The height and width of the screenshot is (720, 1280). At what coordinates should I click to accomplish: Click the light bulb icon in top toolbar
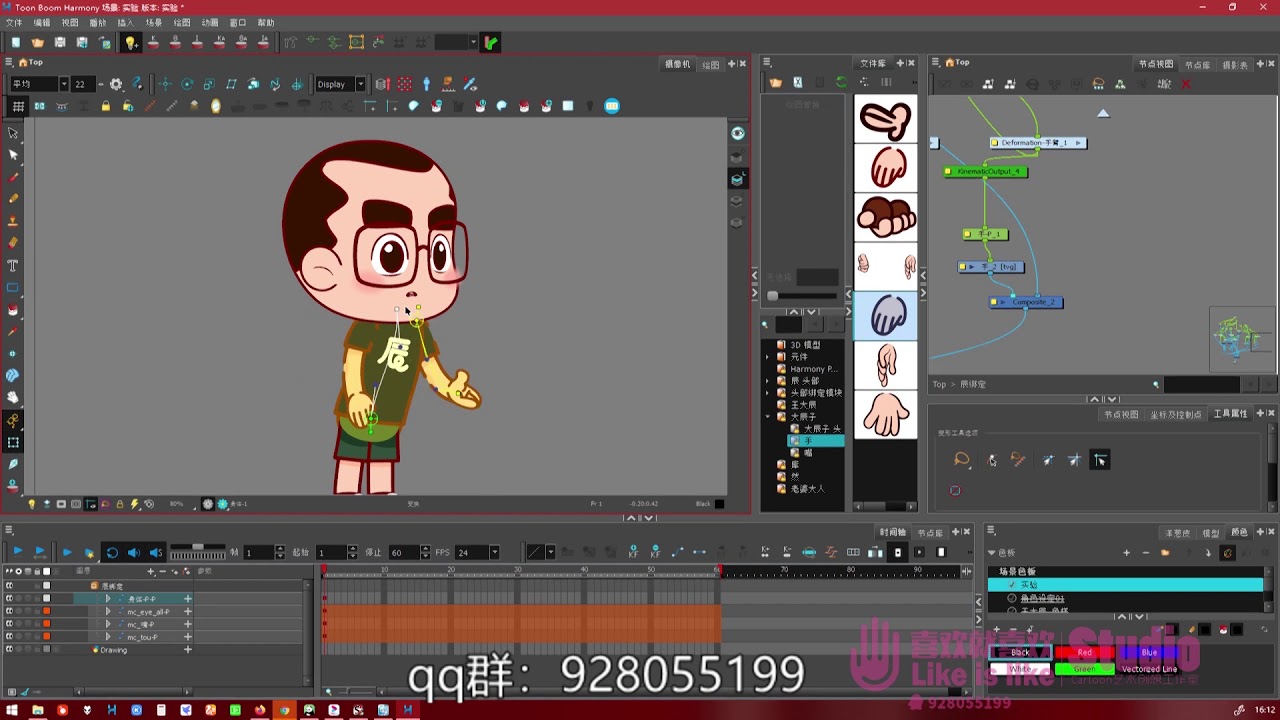(130, 42)
